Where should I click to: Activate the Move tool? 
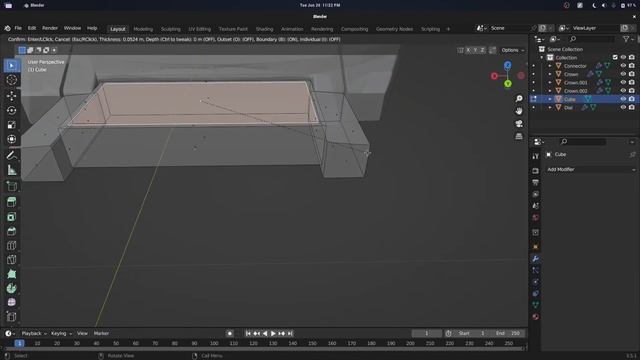11,96
